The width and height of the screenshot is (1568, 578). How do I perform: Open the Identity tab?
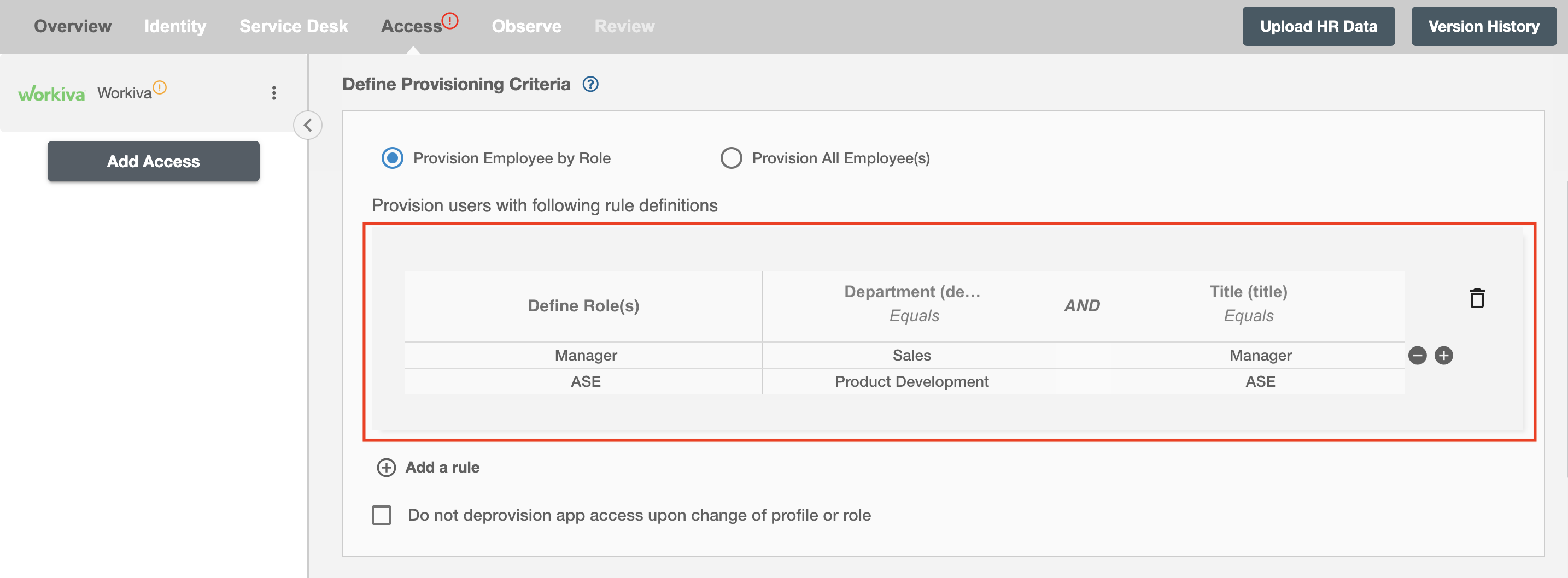(175, 26)
